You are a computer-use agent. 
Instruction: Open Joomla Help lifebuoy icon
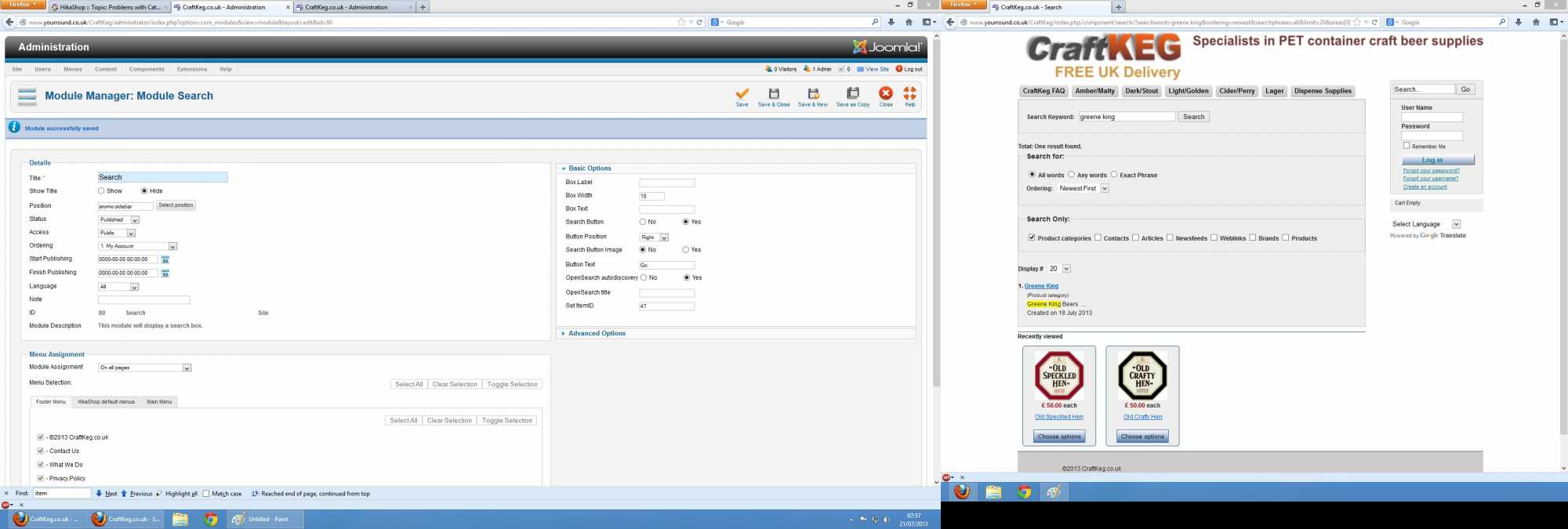[x=909, y=93]
